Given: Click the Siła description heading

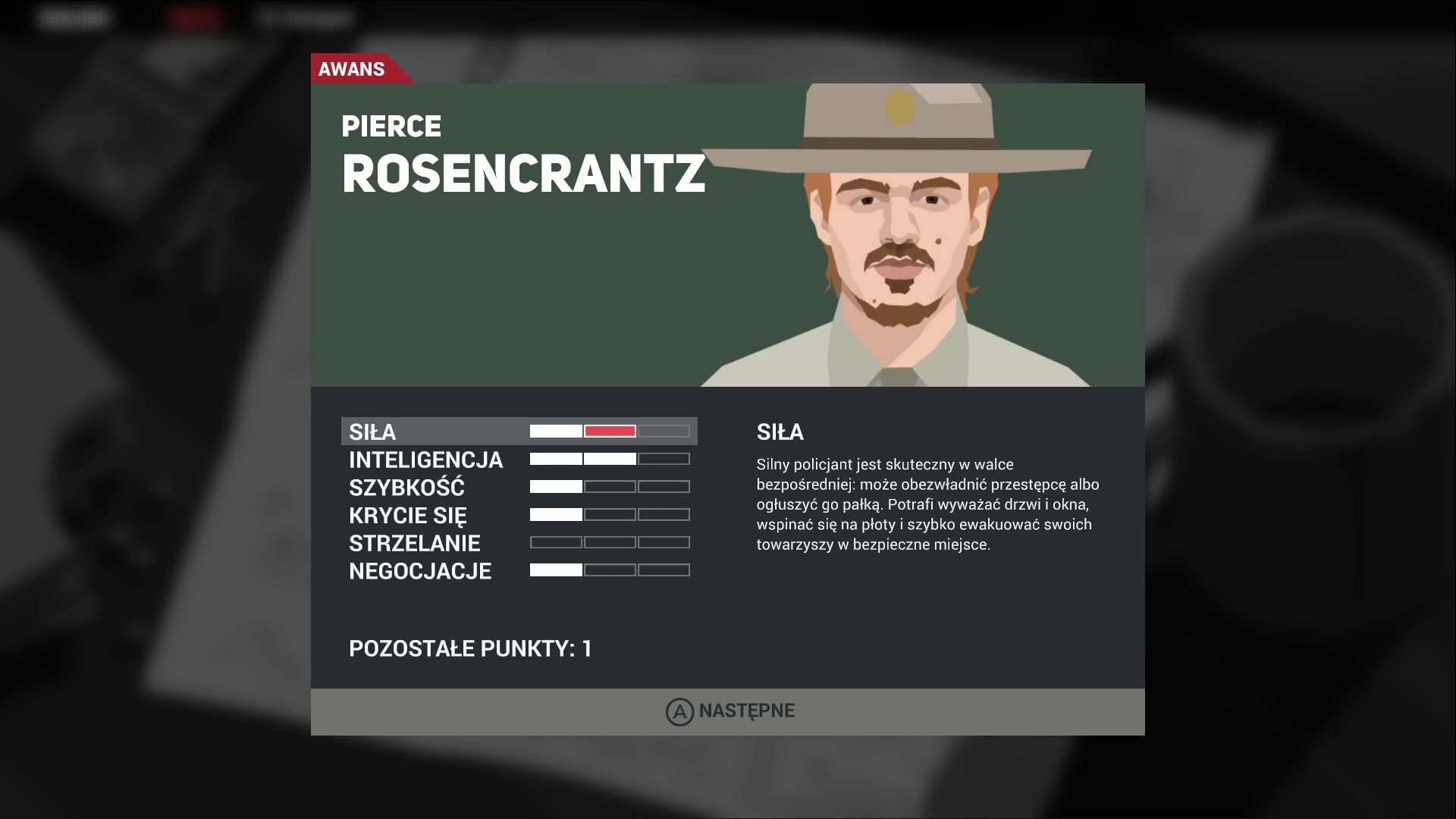Looking at the screenshot, I should 780,432.
